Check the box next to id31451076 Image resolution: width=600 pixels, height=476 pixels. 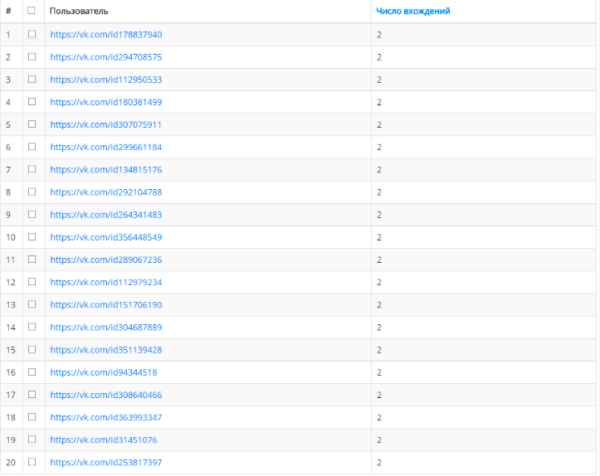point(32,439)
